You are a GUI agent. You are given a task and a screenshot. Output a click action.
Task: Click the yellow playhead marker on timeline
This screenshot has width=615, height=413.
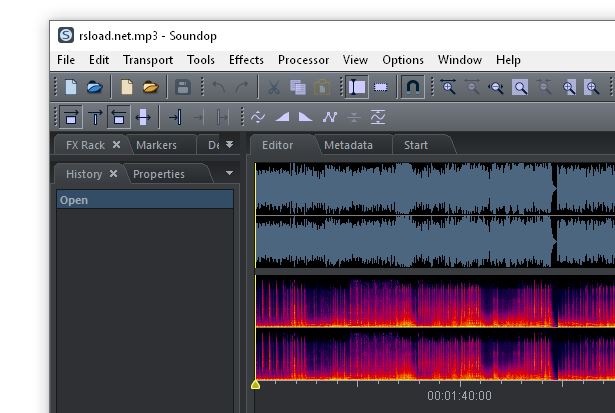(255, 384)
